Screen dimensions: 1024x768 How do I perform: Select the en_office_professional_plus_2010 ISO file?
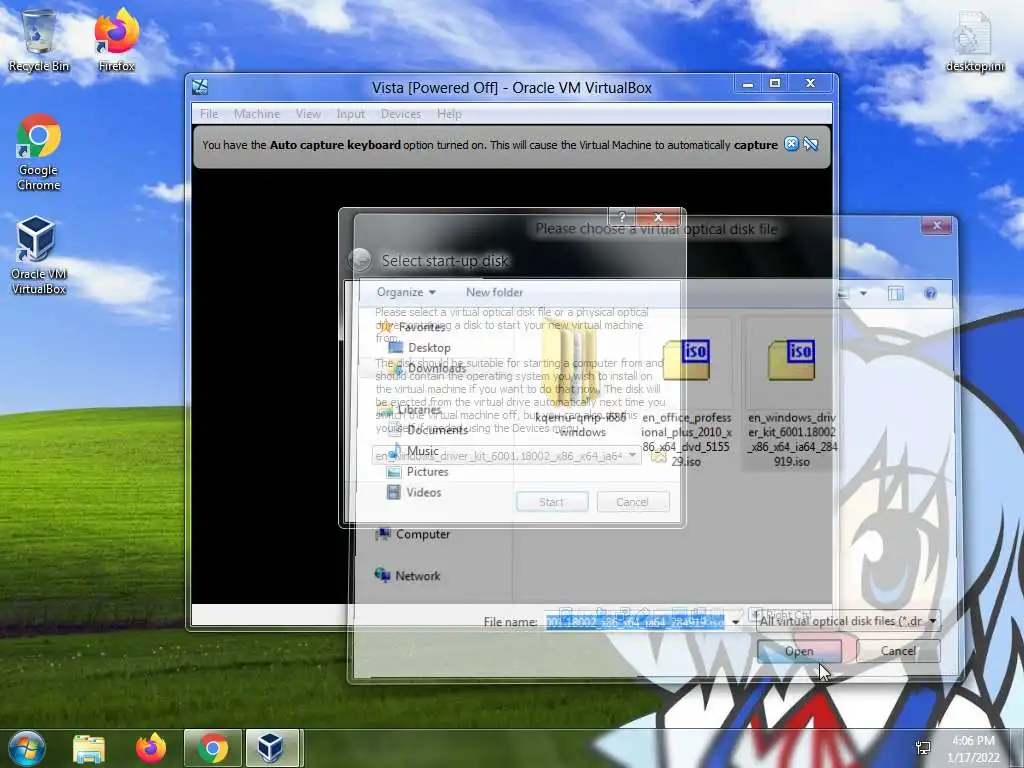coord(686,394)
